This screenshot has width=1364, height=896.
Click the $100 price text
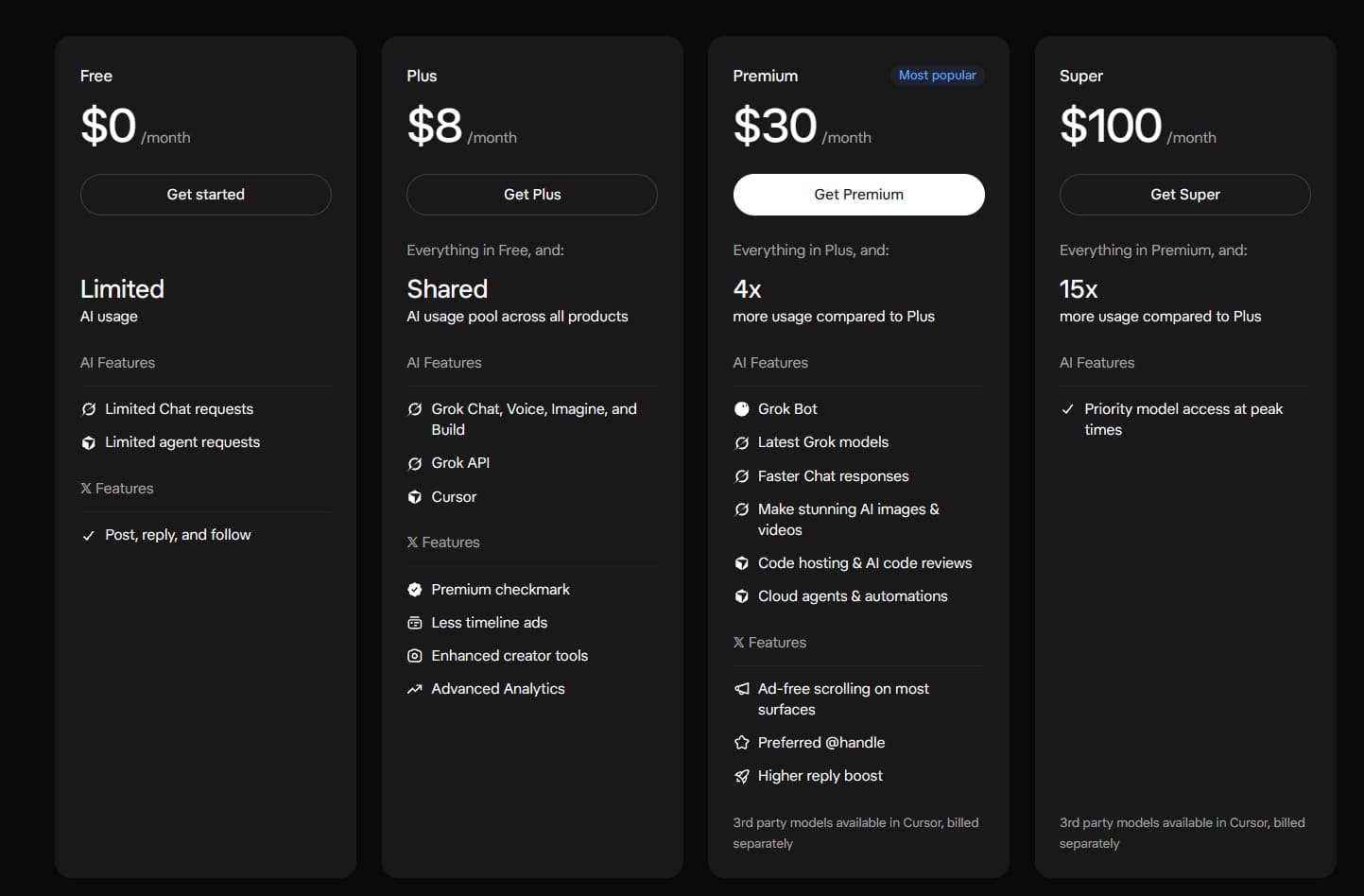click(1111, 126)
